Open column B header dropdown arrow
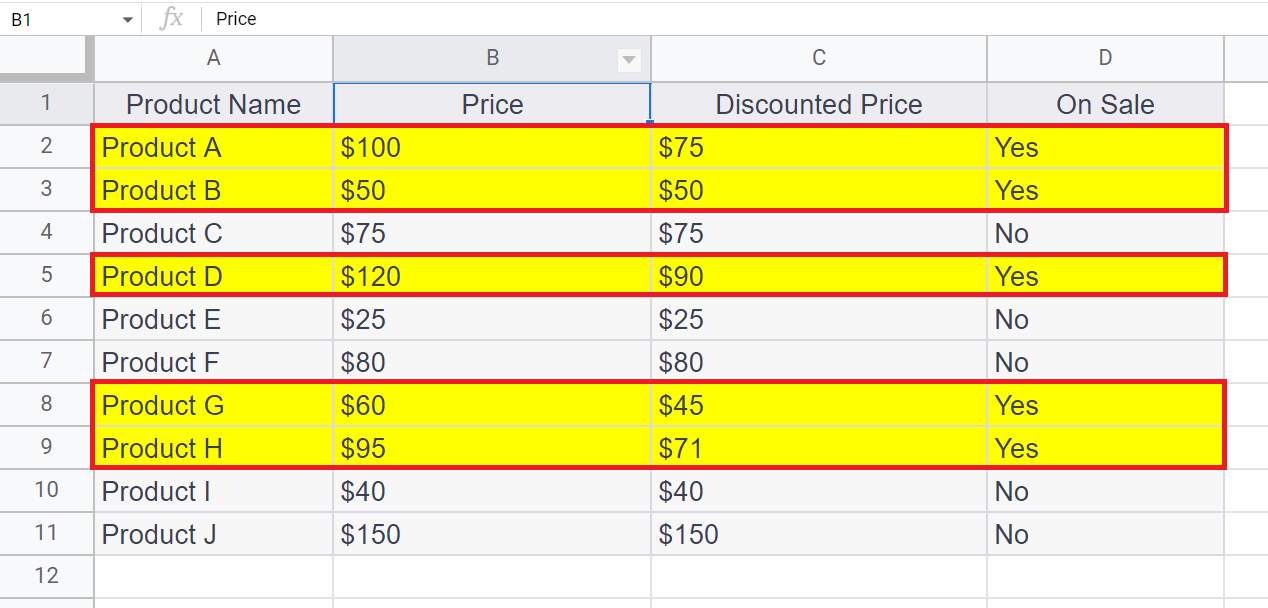The image size is (1268, 608). click(x=628, y=60)
